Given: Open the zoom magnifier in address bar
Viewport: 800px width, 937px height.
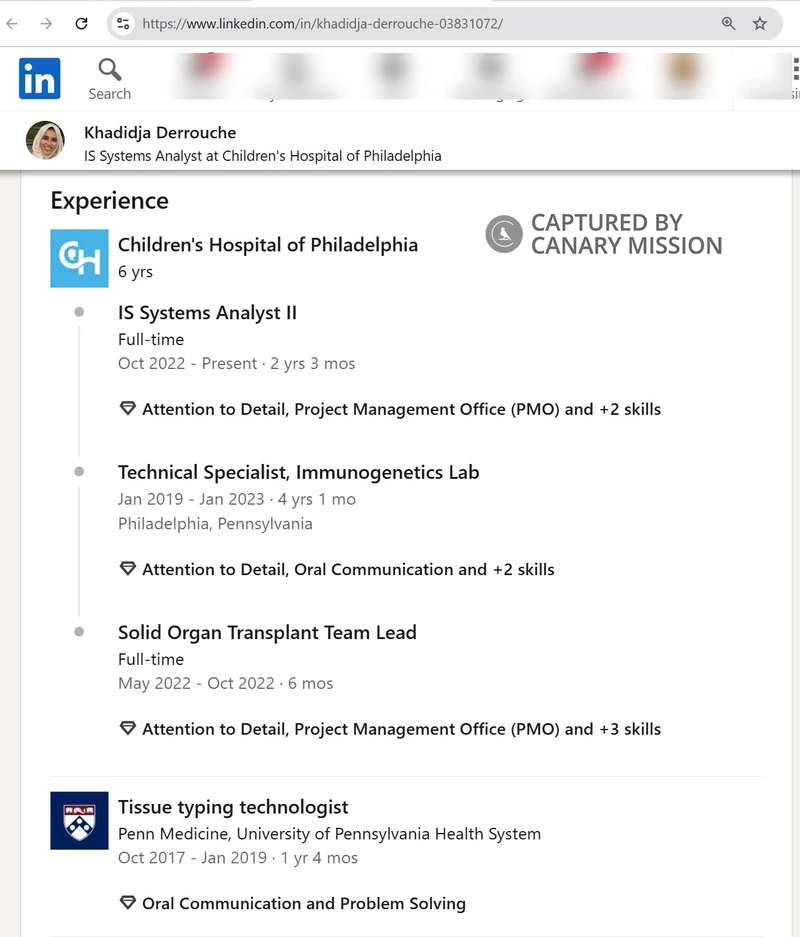Looking at the screenshot, I should pyautogui.click(x=728, y=24).
